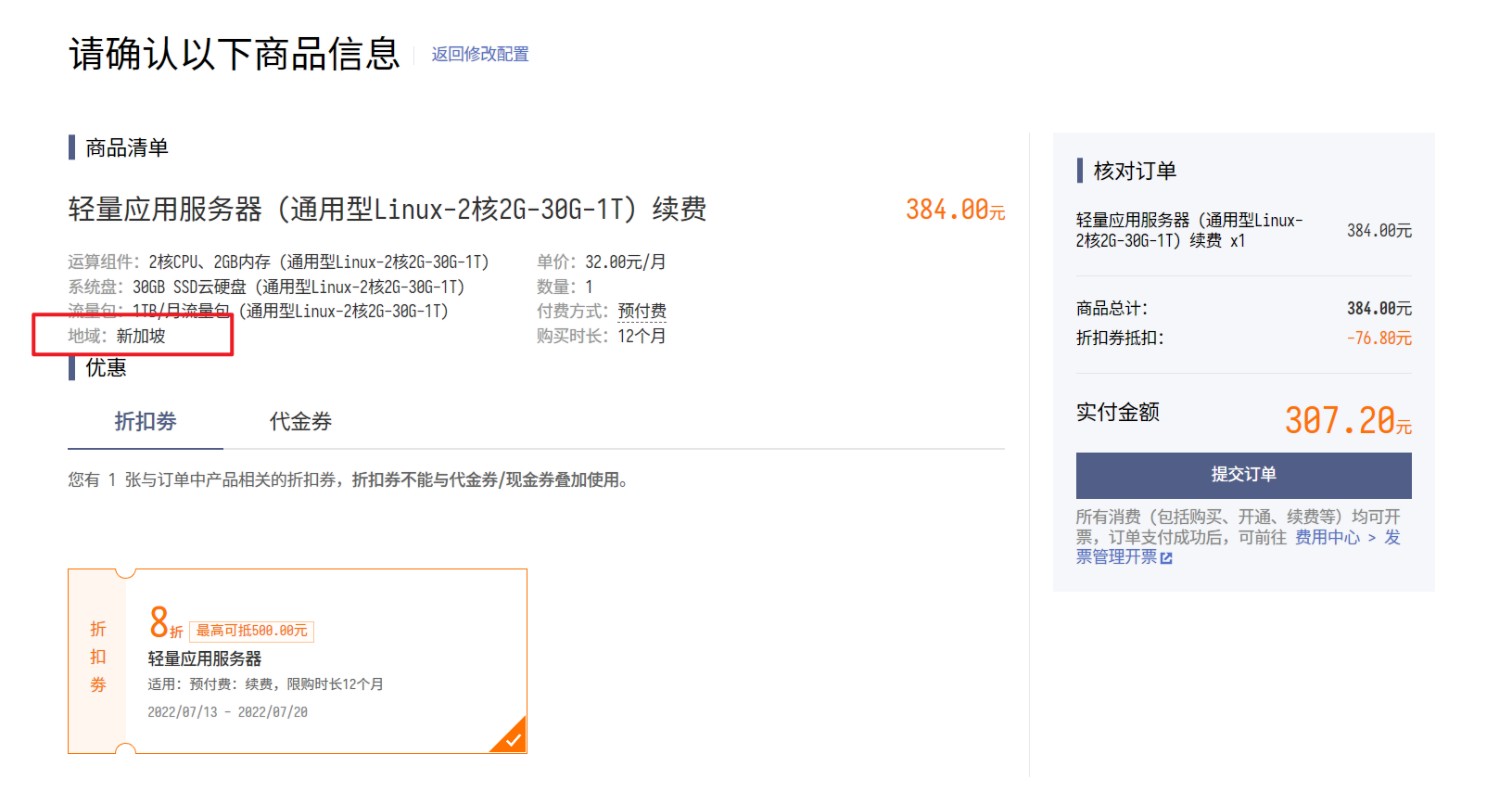Select the product title 轻量应用服务器 续费

point(388,210)
